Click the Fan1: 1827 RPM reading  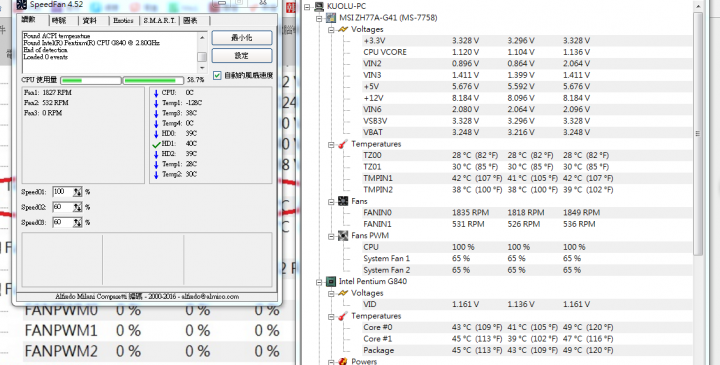point(48,93)
